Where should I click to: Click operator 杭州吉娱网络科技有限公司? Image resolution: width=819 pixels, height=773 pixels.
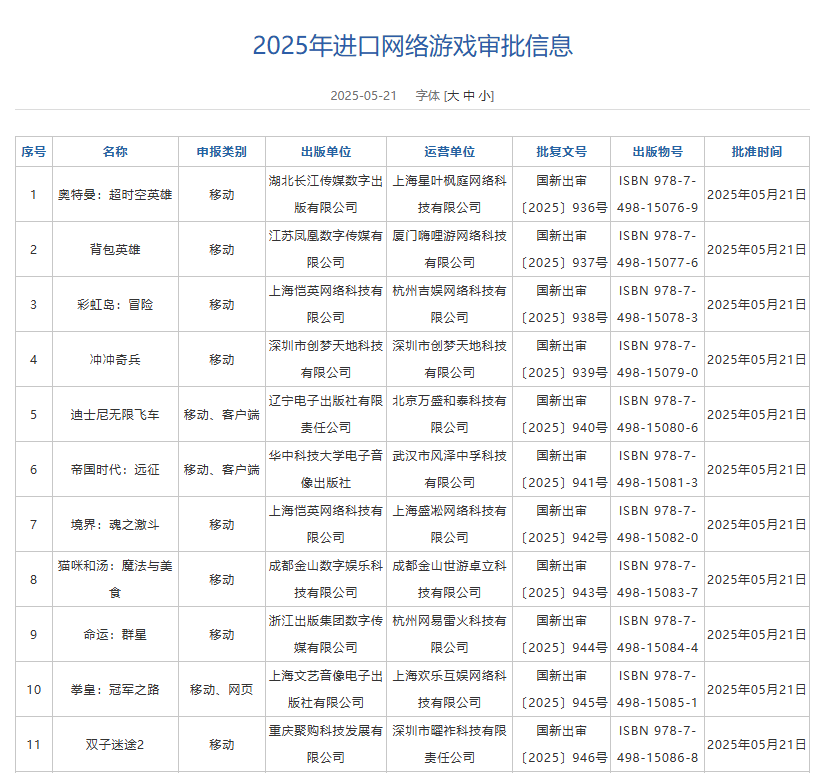click(449, 304)
